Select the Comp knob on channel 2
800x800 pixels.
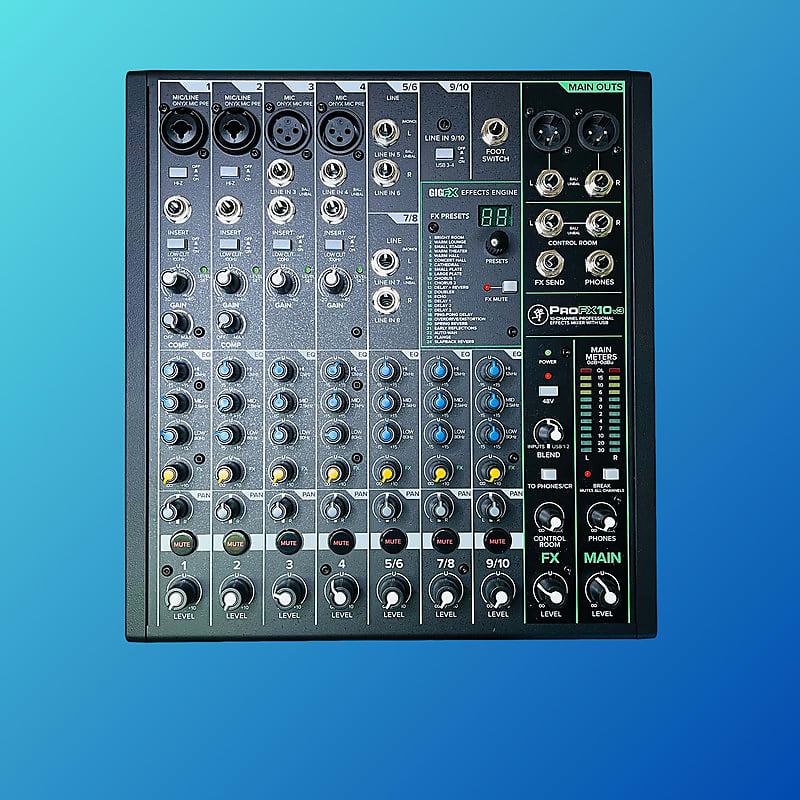(229, 322)
